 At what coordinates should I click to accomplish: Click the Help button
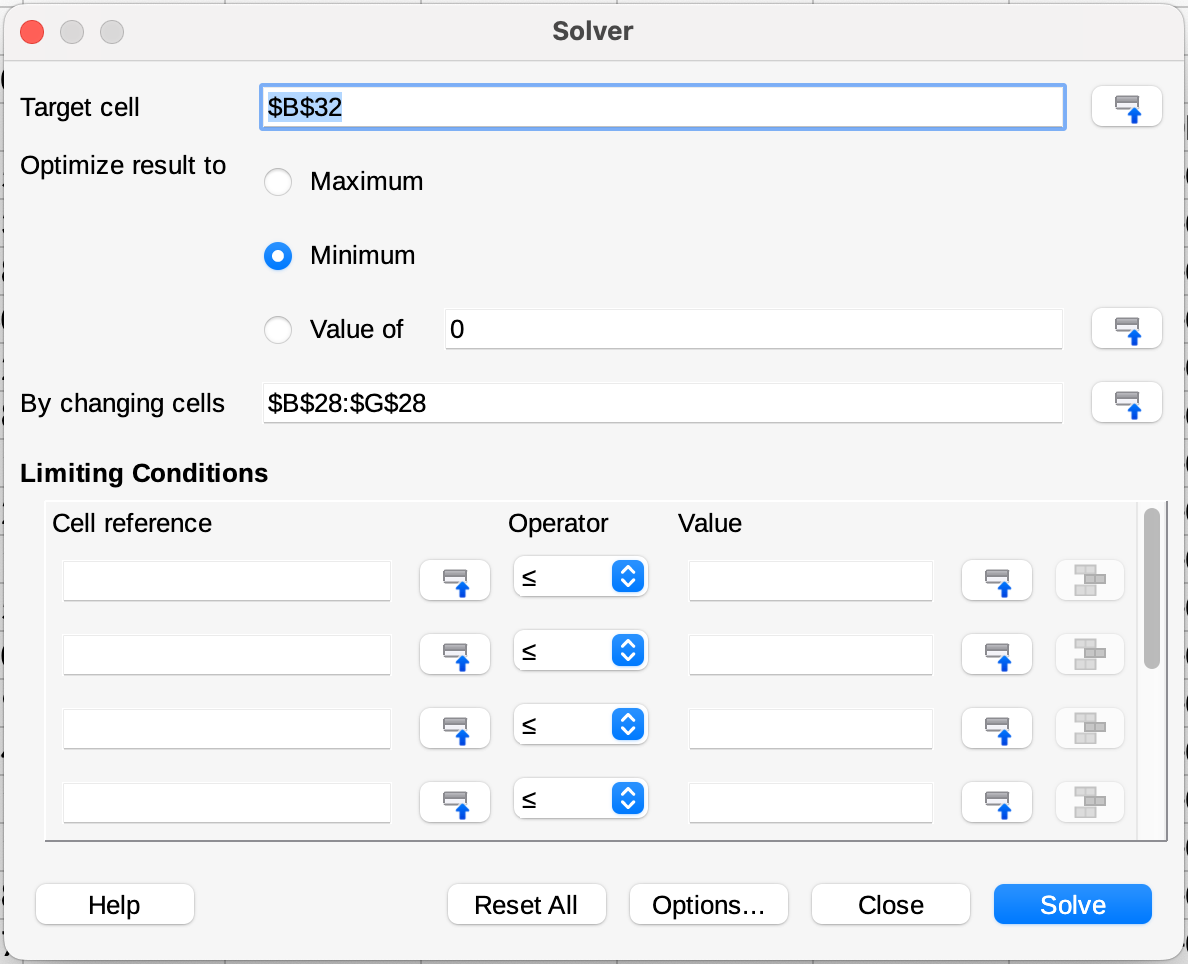(x=114, y=905)
